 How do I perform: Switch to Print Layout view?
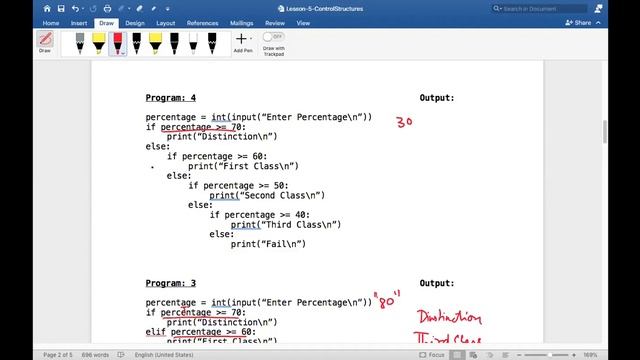pyautogui.click(x=457, y=355)
